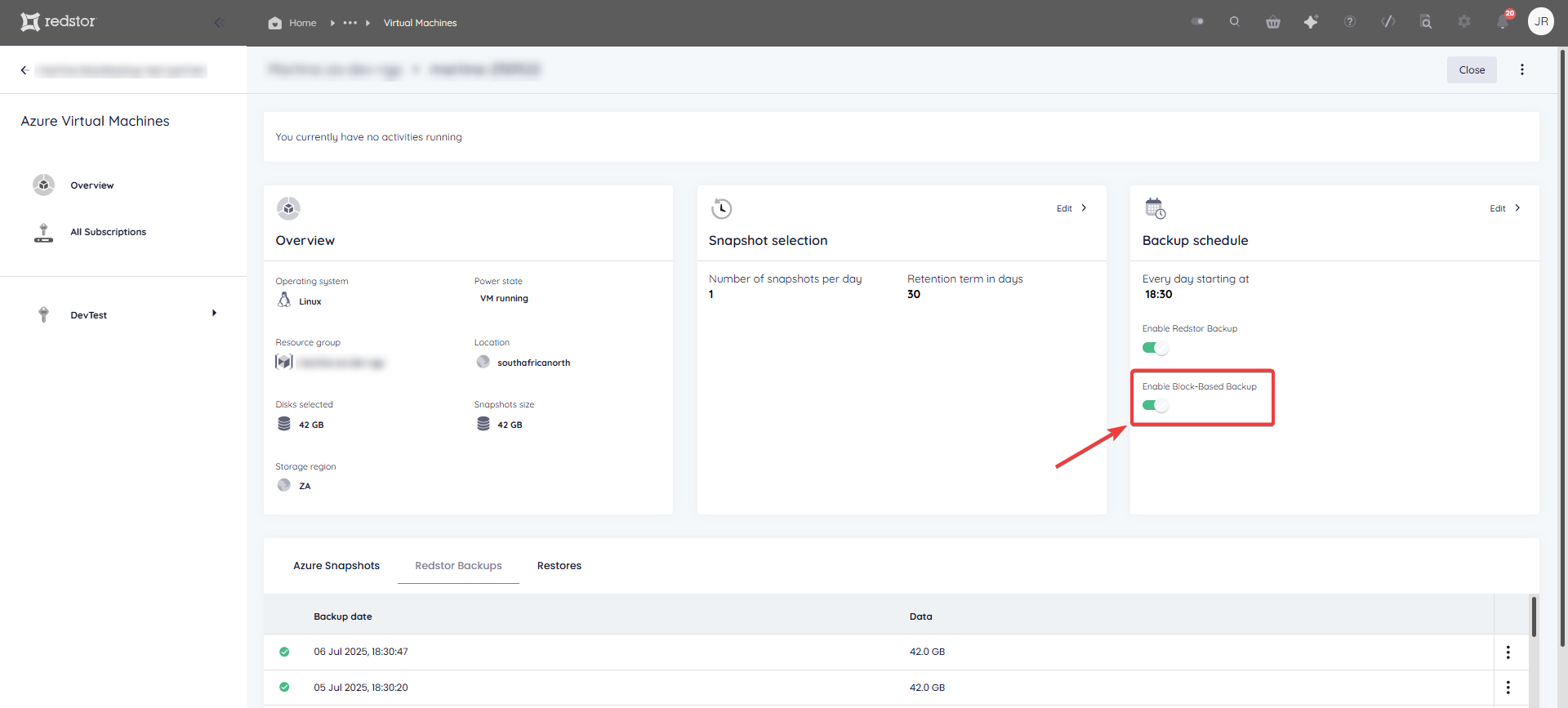Open row menu for 05 Jul 2025 backup
Screen dimensions: 1568x708
(1508, 688)
